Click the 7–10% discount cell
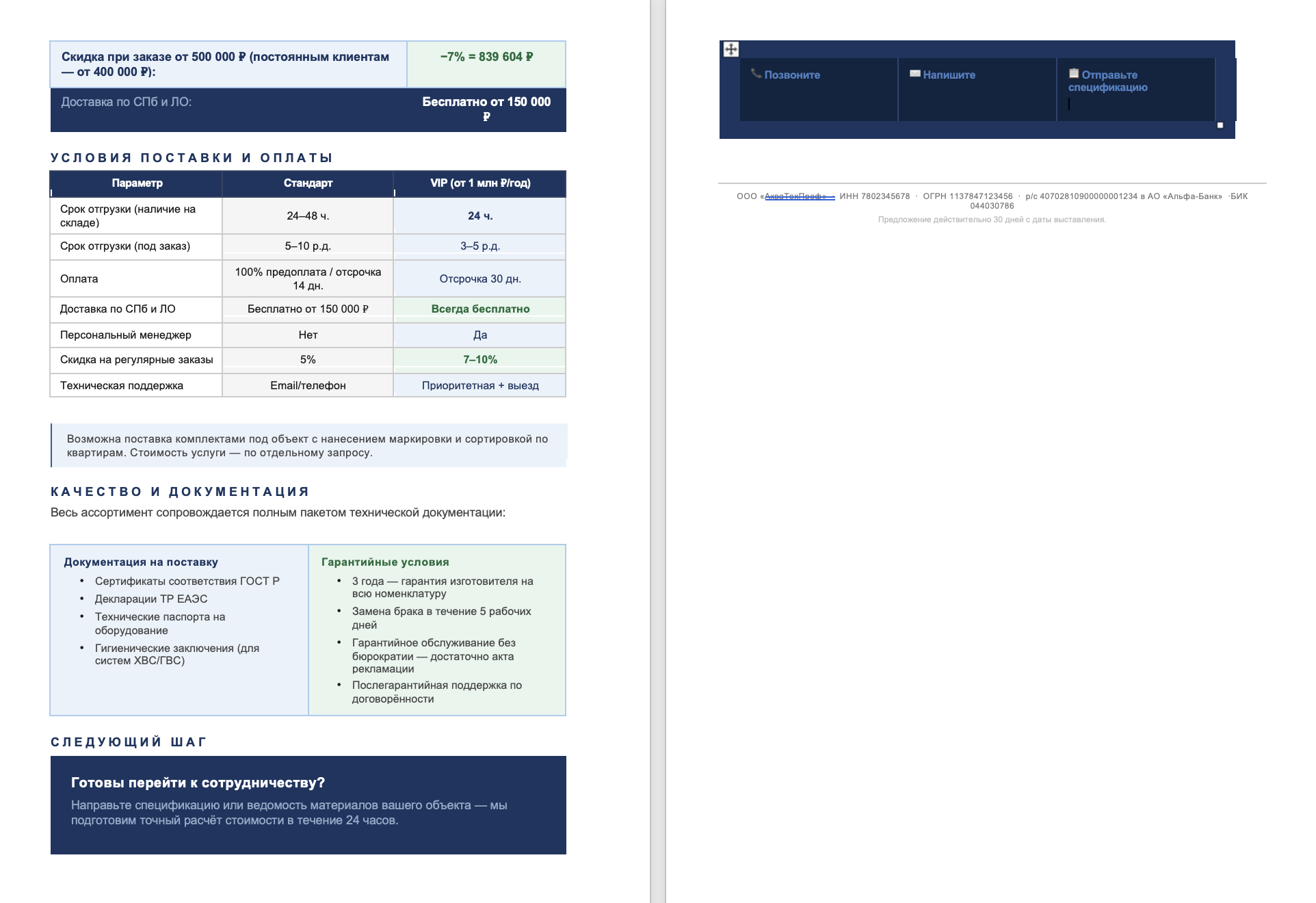1316x903 pixels. (480, 360)
